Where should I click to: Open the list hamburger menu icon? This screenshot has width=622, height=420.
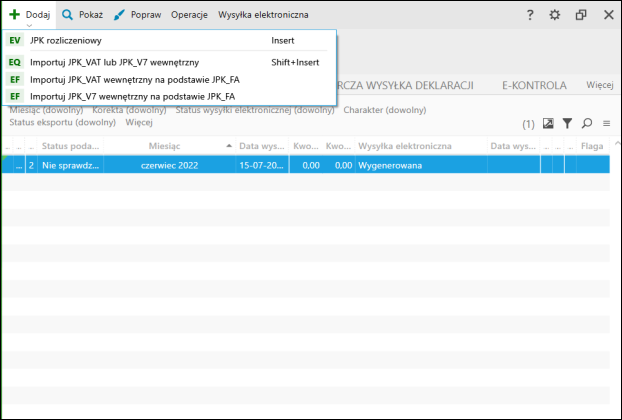[607, 124]
